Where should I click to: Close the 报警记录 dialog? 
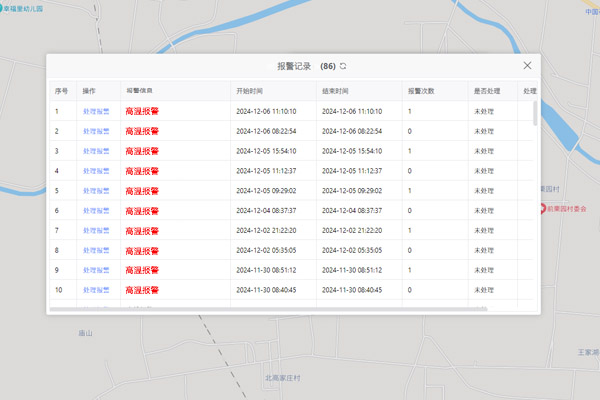528,66
